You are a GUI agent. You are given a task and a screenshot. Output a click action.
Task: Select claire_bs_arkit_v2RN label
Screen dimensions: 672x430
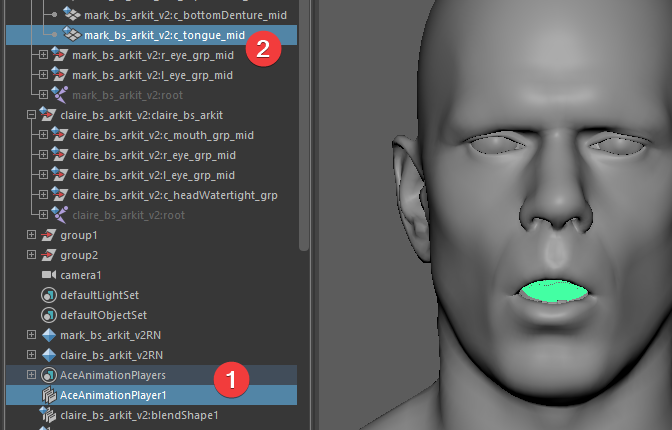pyautogui.click(x=111, y=355)
